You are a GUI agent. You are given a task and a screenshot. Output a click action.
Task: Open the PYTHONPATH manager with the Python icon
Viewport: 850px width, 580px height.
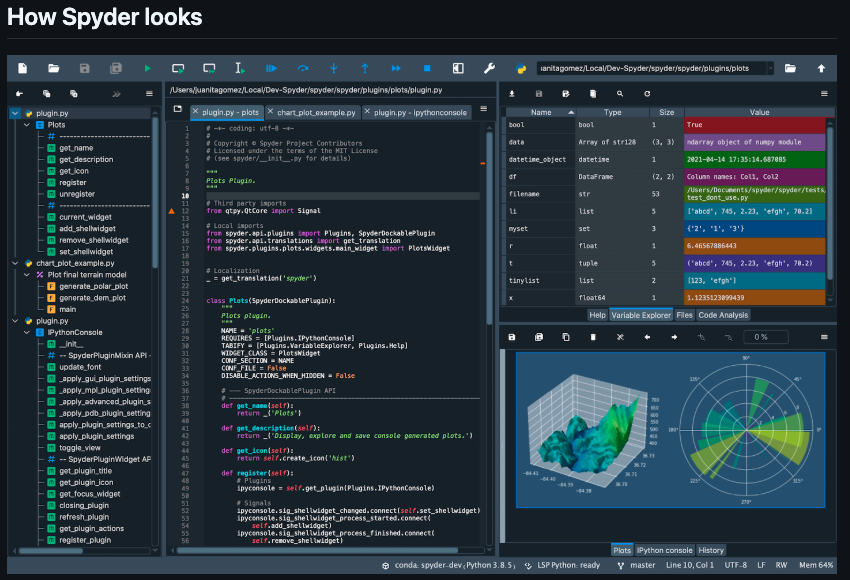click(521, 68)
